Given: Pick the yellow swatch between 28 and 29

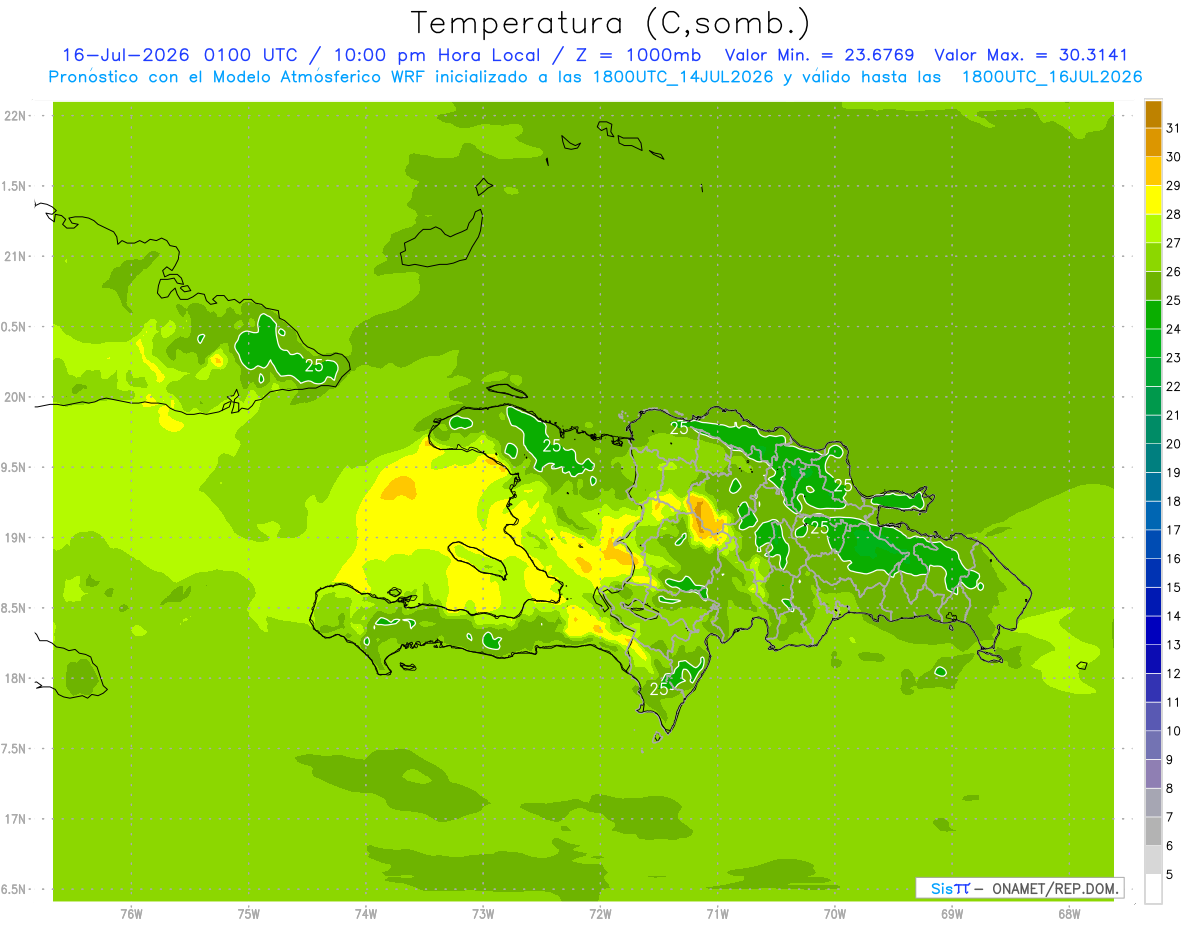Looking at the screenshot, I should coord(1153,200).
